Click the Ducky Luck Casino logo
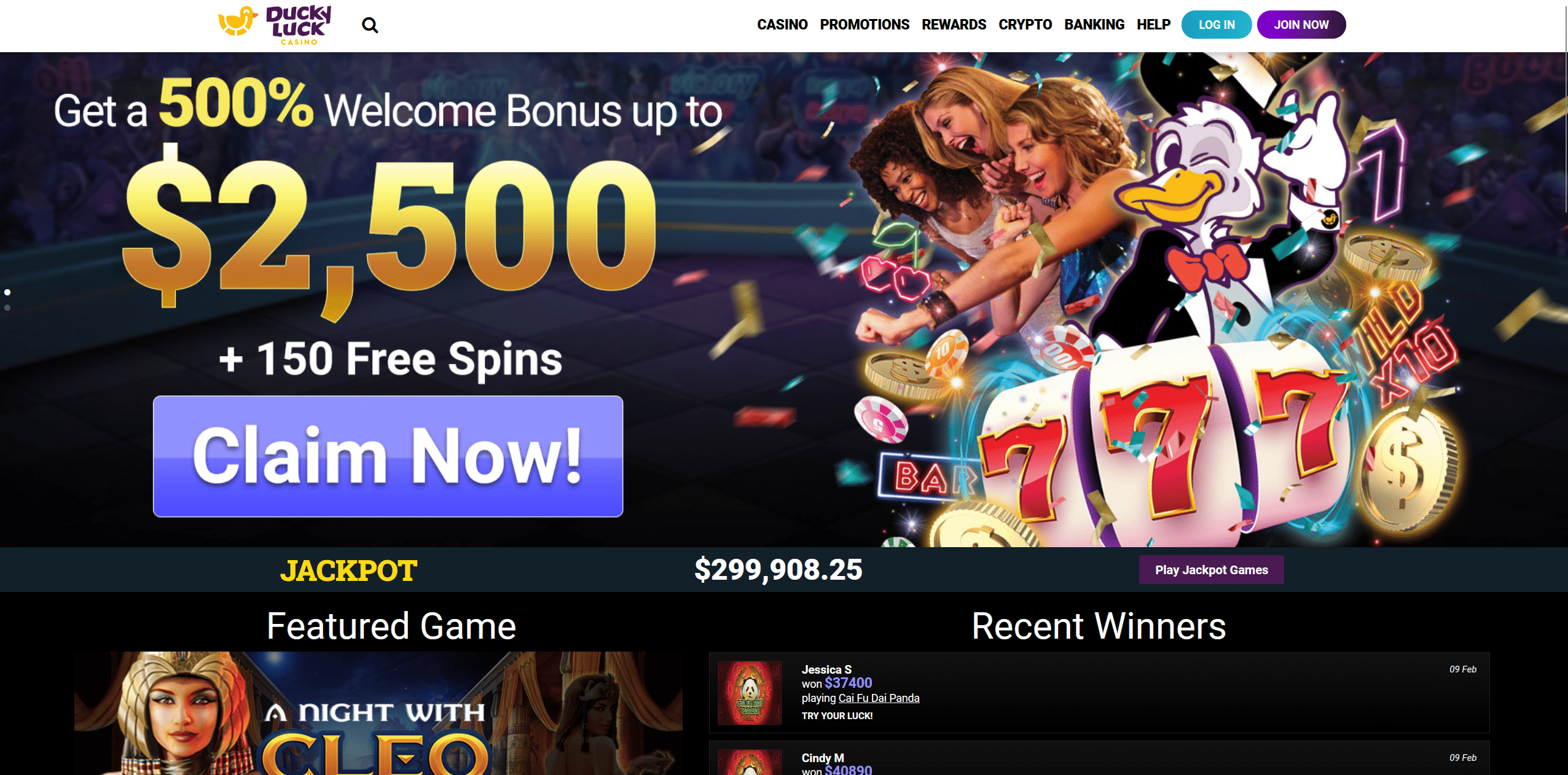Viewport: 1568px width, 775px height. [x=275, y=25]
